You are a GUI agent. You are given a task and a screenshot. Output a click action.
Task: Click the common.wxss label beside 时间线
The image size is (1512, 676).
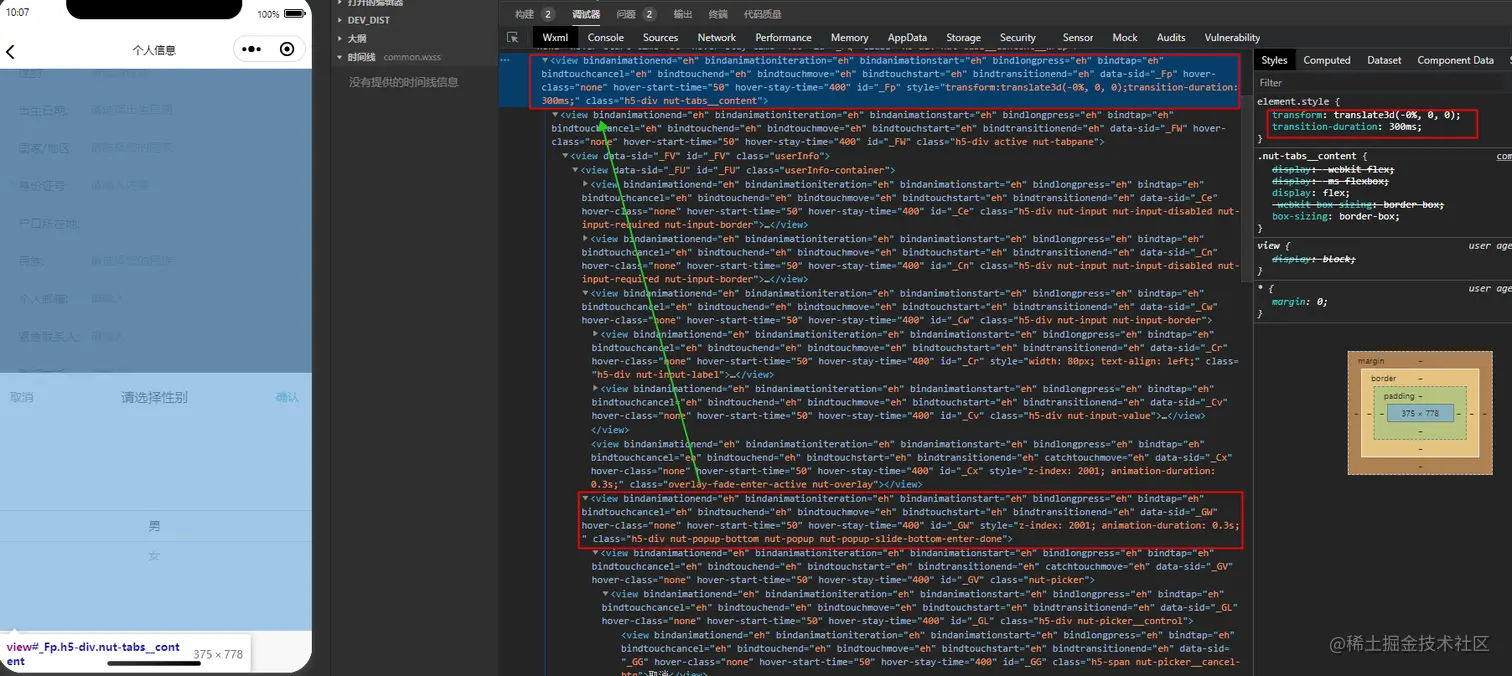point(410,57)
